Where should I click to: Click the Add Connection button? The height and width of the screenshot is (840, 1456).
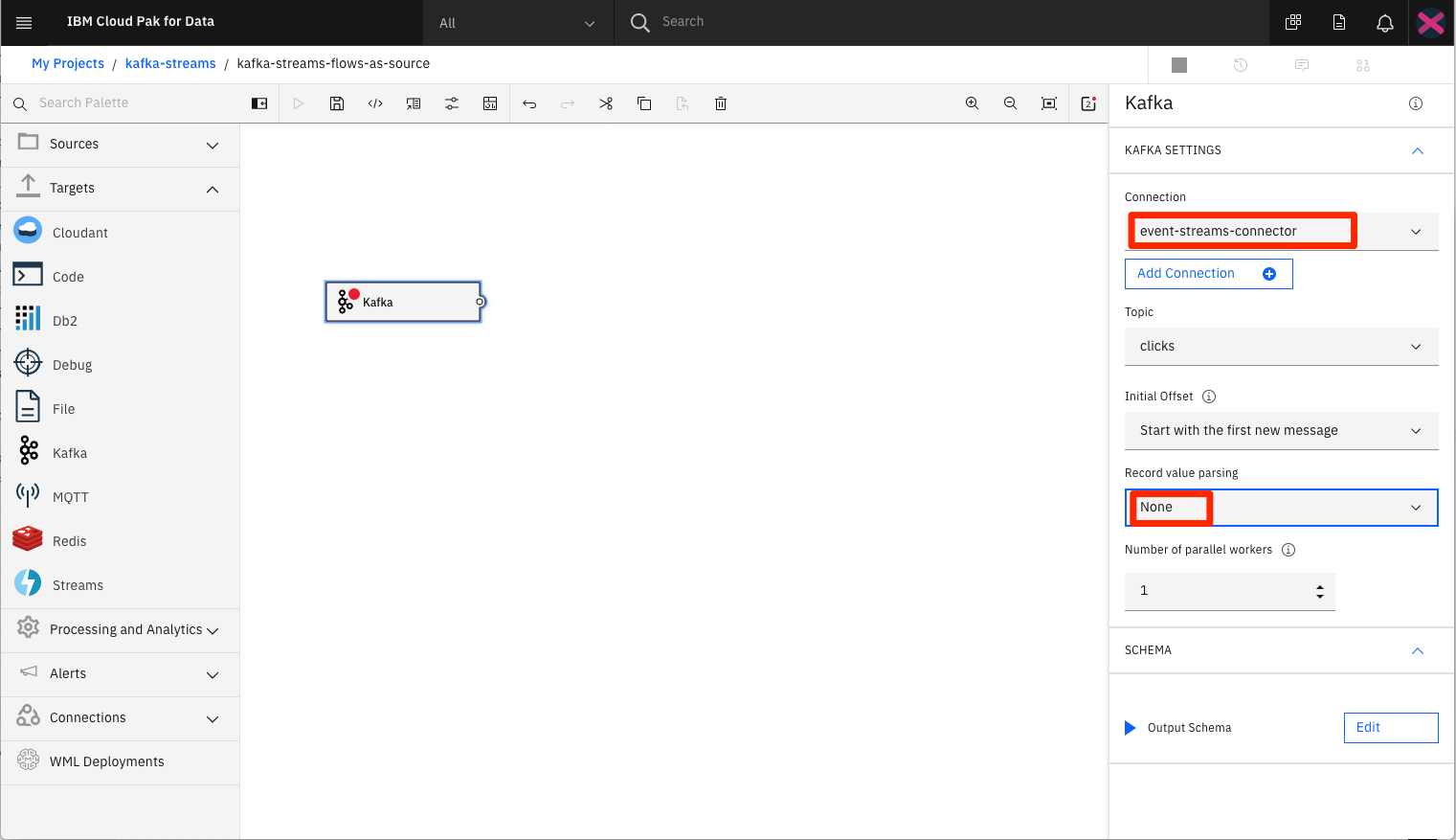tap(1208, 274)
